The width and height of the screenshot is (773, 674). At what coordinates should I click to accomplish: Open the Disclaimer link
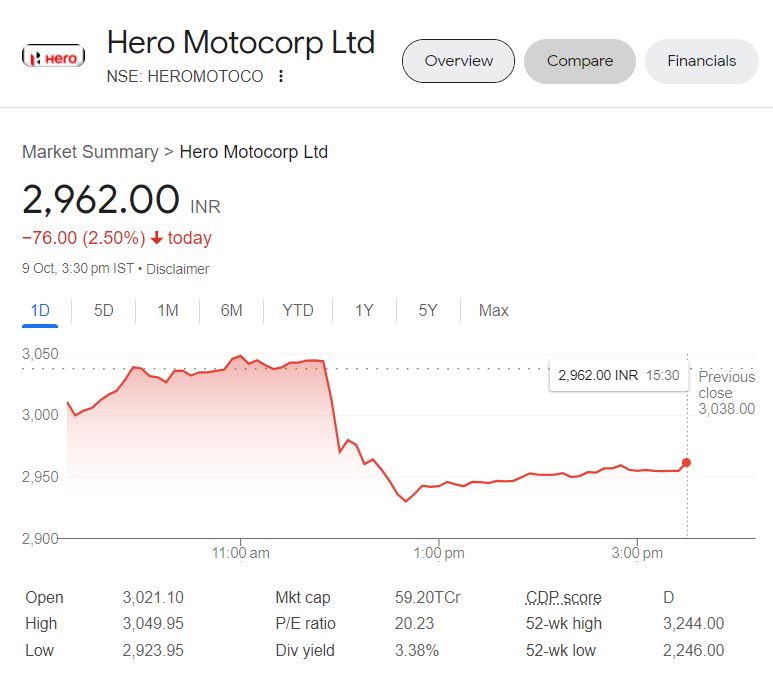(x=179, y=269)
